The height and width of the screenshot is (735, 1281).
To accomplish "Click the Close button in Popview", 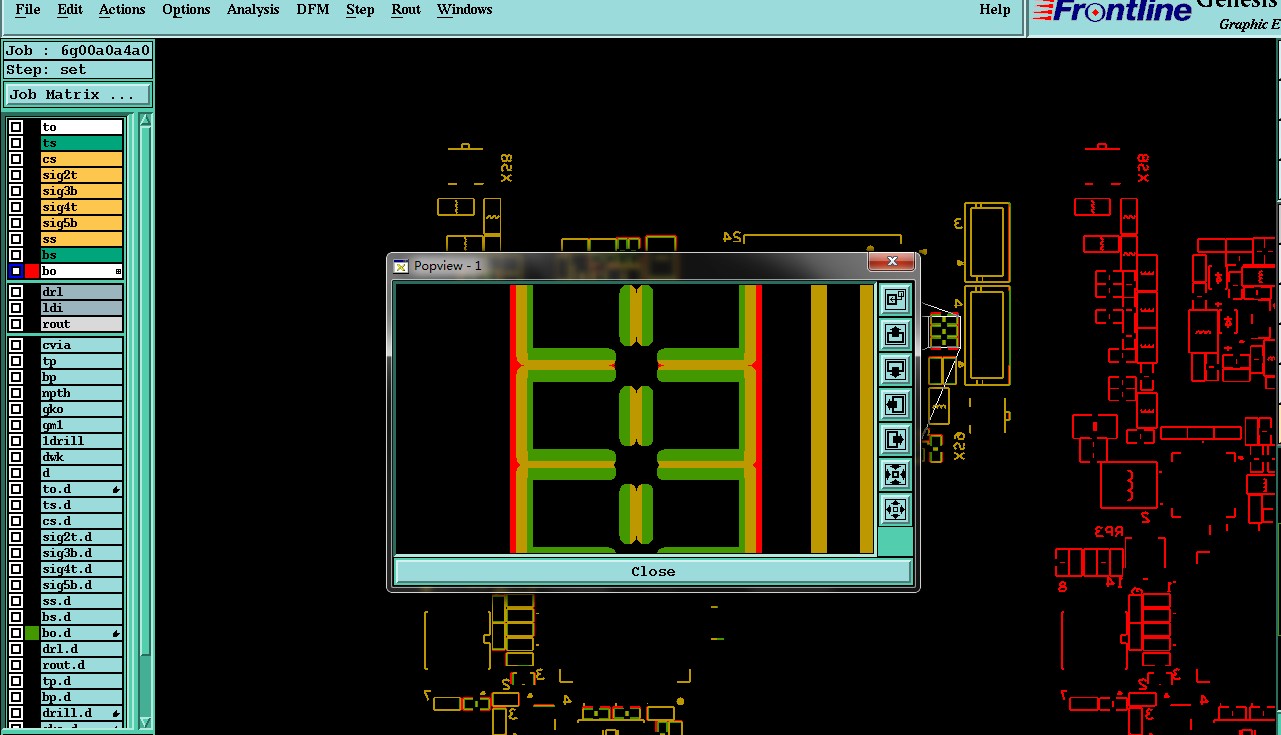I will coord(653,572).
